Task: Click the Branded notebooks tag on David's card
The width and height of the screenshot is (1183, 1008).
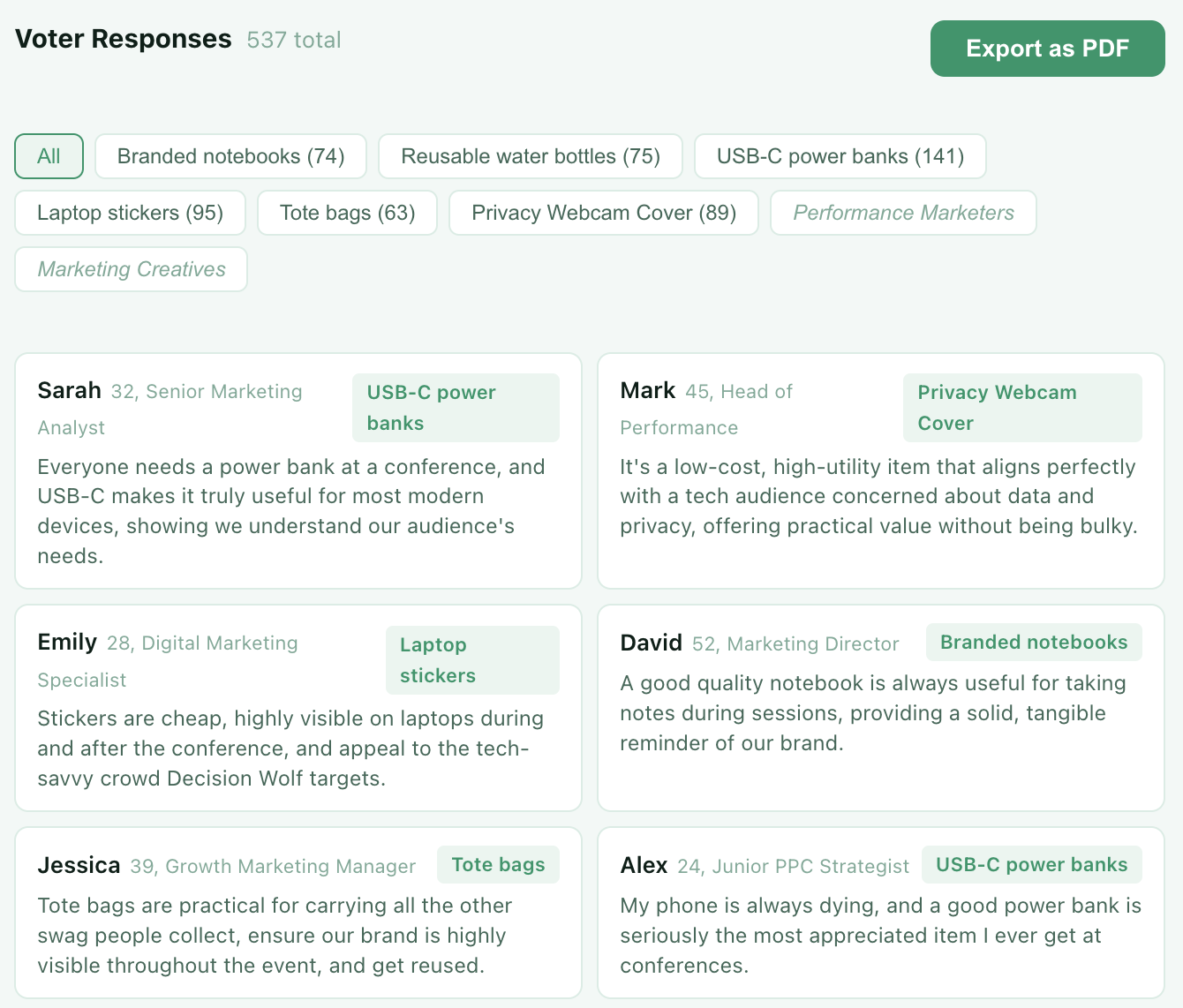Action: 1034,643
